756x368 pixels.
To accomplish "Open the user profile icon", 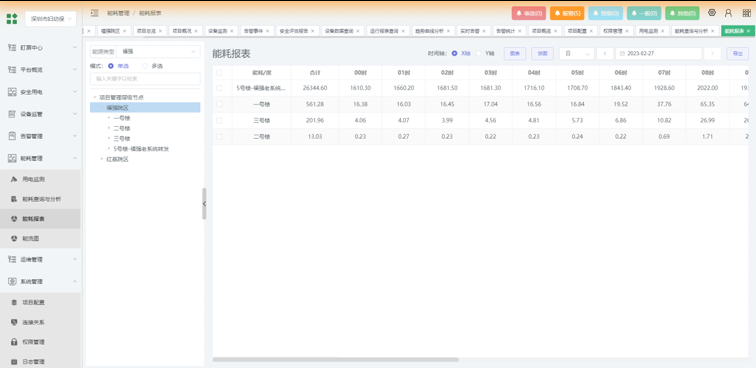I will click(x=728, y=13).
